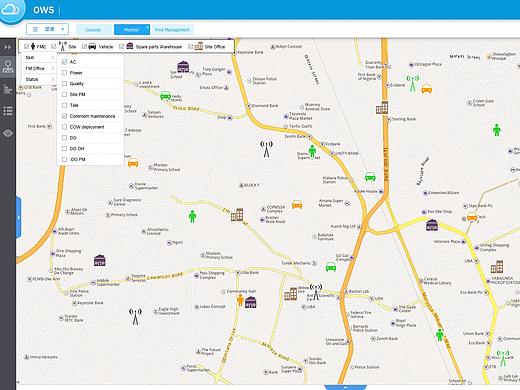Toggle the Spare parts Warehouse checkbox

click(121, 47)
